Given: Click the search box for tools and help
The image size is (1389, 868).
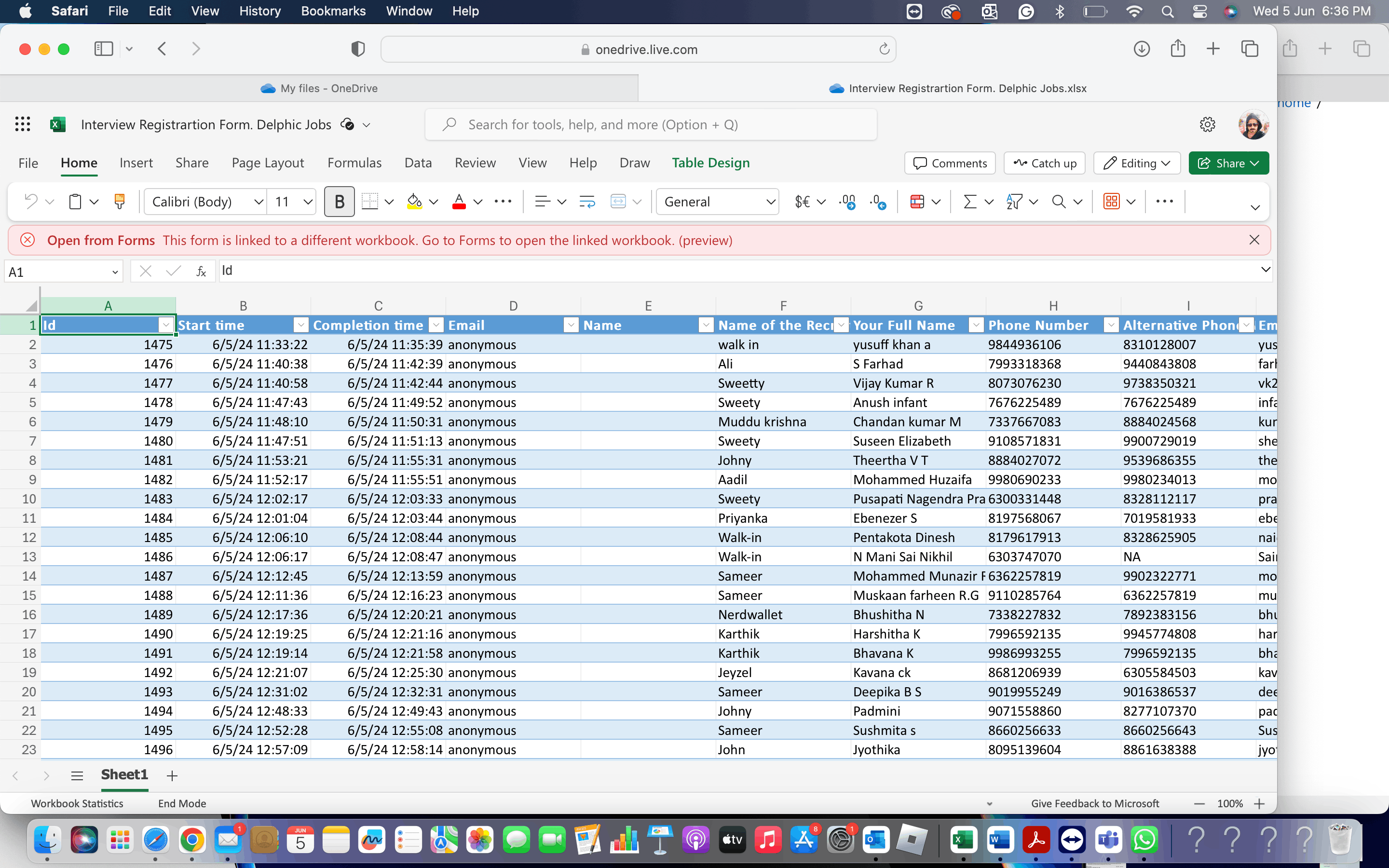Looking at the screenshot, I should 650,124.
